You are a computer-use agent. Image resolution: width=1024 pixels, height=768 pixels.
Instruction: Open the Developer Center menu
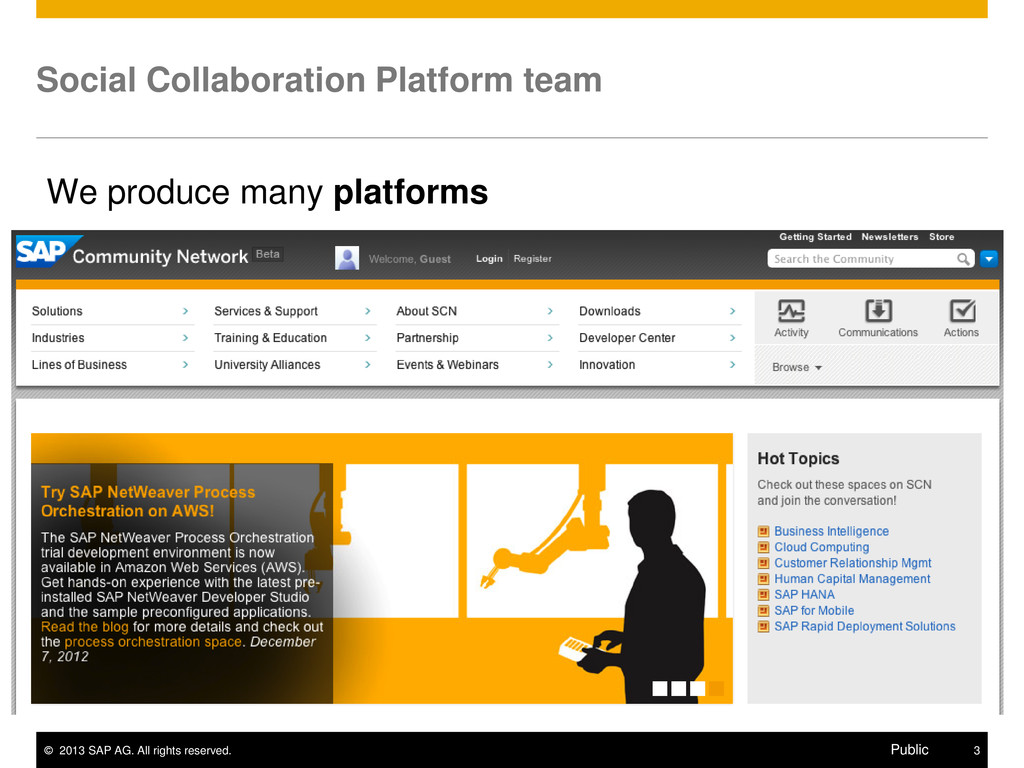point(627,338)
